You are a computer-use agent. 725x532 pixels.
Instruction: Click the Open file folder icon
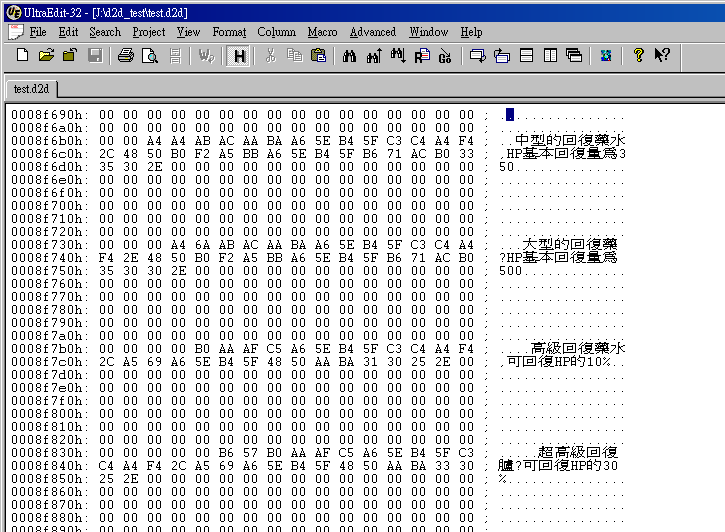point(46,55)
